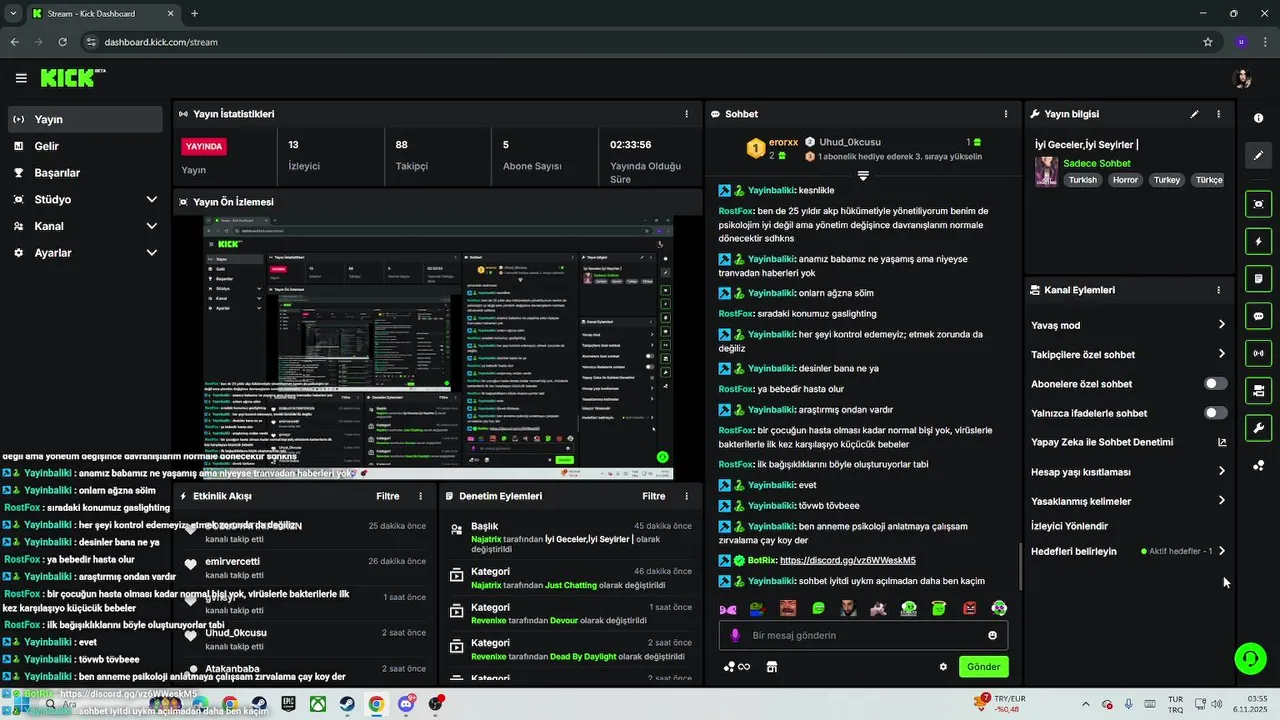
Task: Open a new browser tab
Action: pos(194,14)
